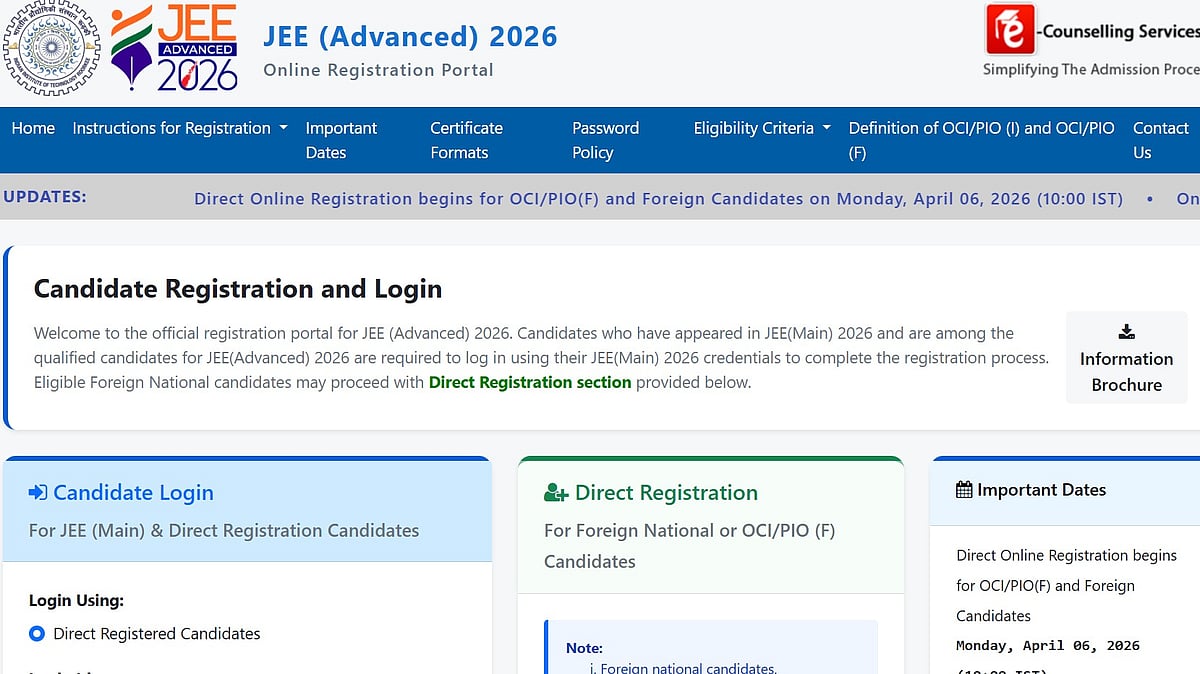Click the JEE Advanced 2026 logo
The image size is (1200, 674).
click(x=175, y=48)
